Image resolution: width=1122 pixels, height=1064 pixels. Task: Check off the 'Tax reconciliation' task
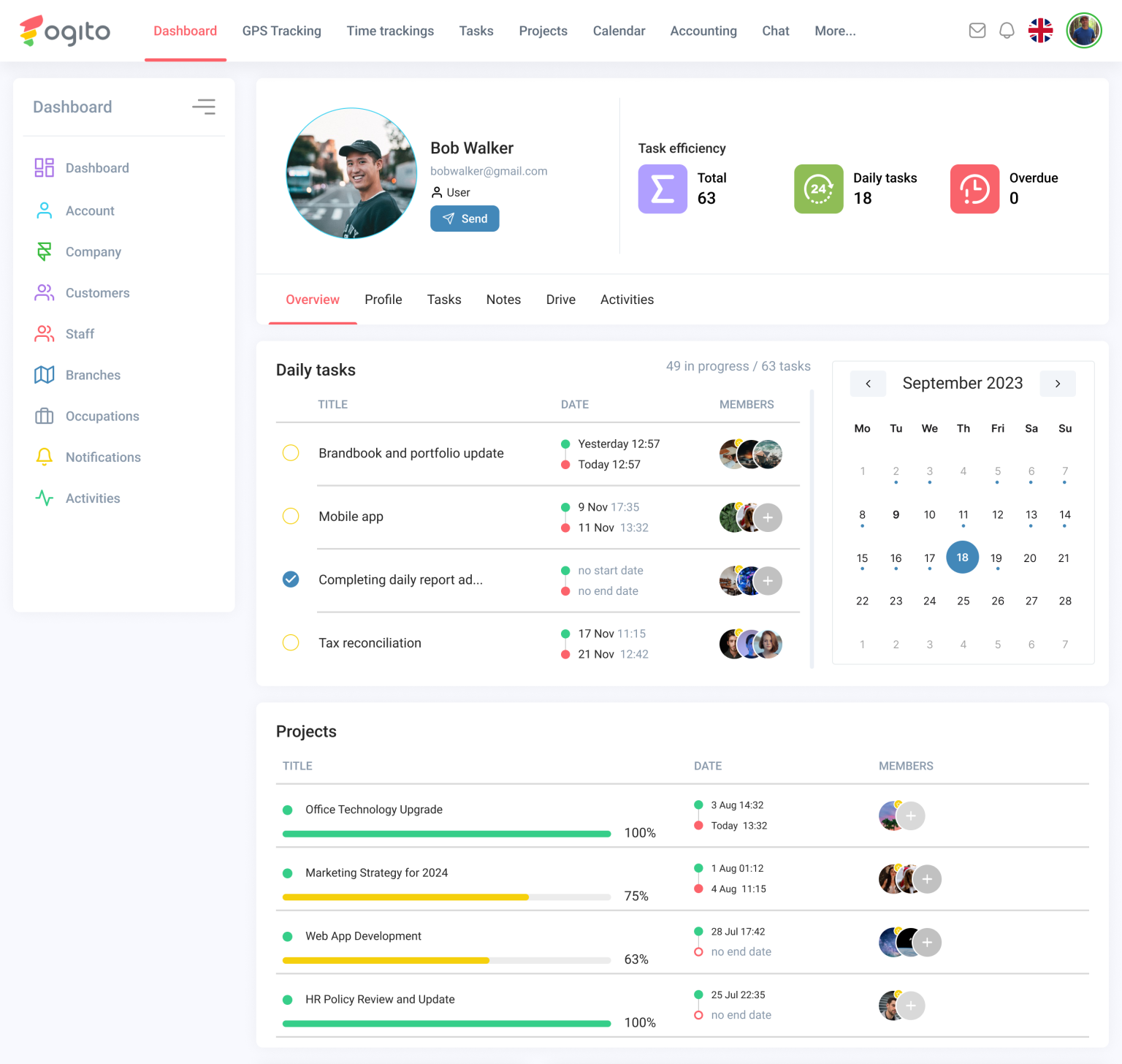pos(291,642)
